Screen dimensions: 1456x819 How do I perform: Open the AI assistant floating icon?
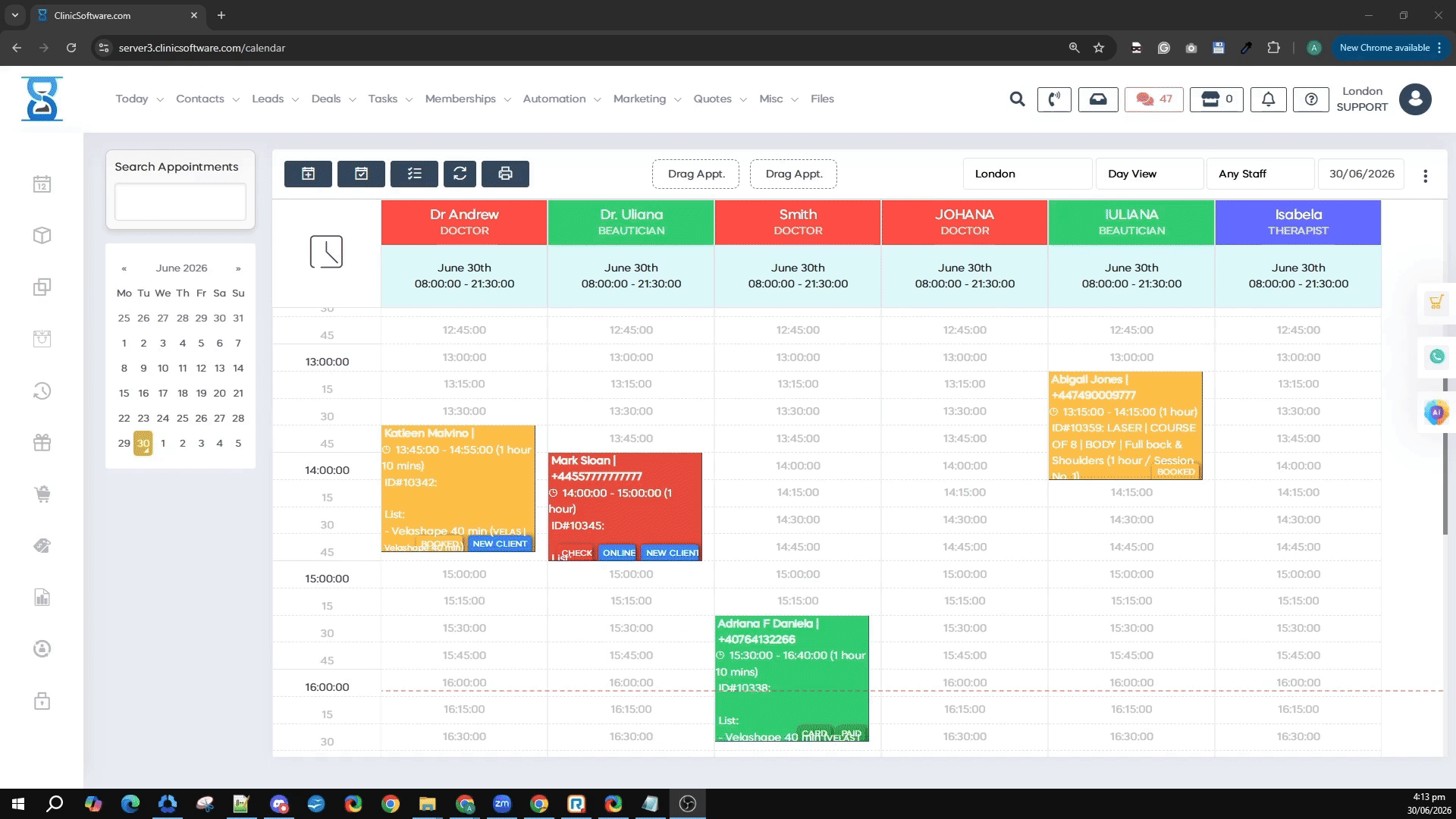[x=1436, y=413]
